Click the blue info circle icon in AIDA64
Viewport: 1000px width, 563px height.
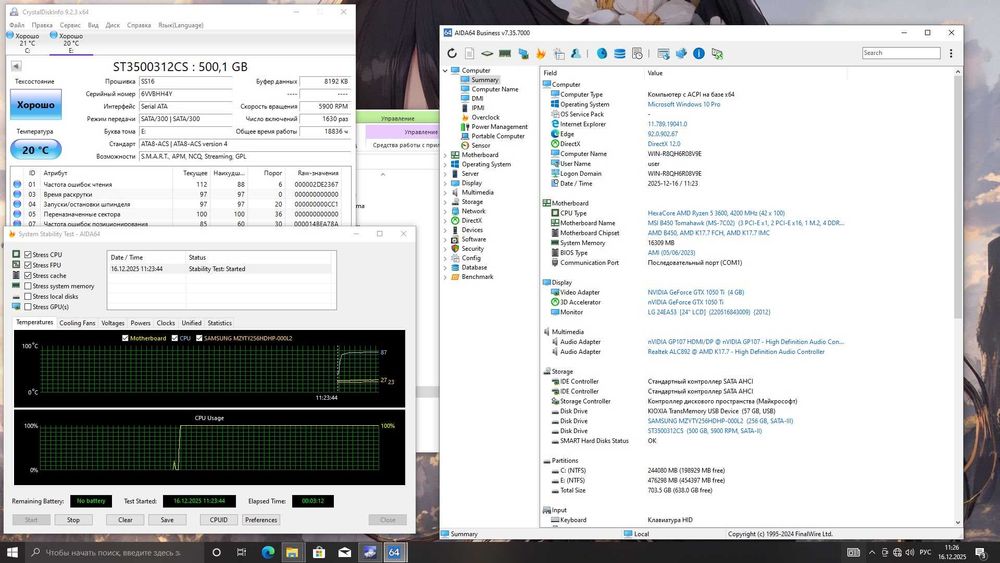(699, 54)
